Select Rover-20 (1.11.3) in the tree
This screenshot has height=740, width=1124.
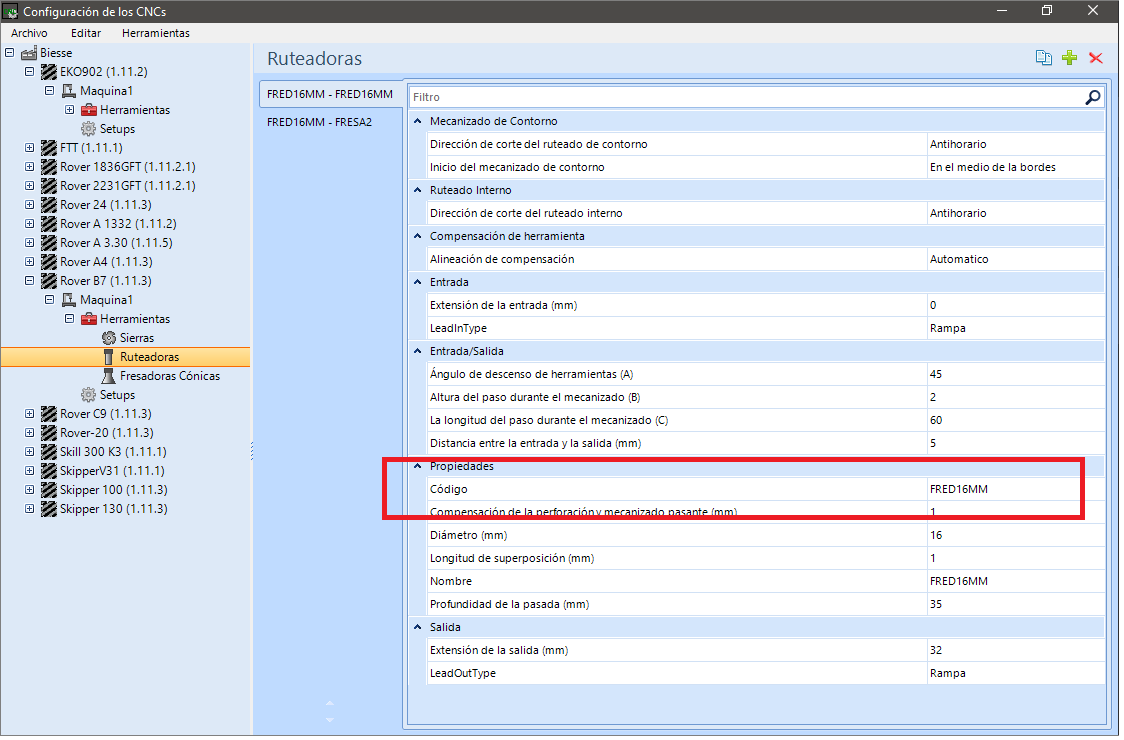(x=107, y=433)
